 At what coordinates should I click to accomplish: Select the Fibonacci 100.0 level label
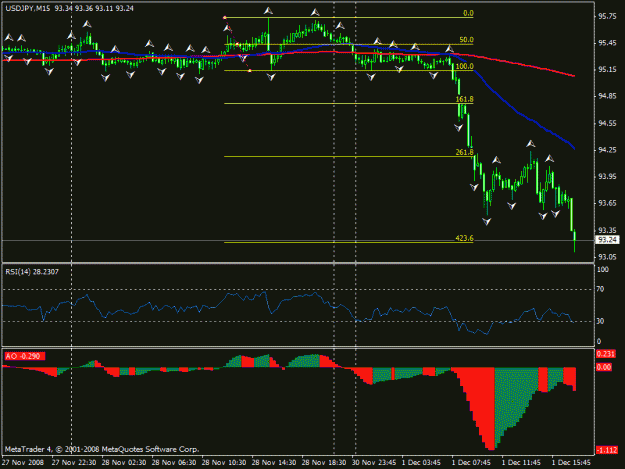pos(464,66)
